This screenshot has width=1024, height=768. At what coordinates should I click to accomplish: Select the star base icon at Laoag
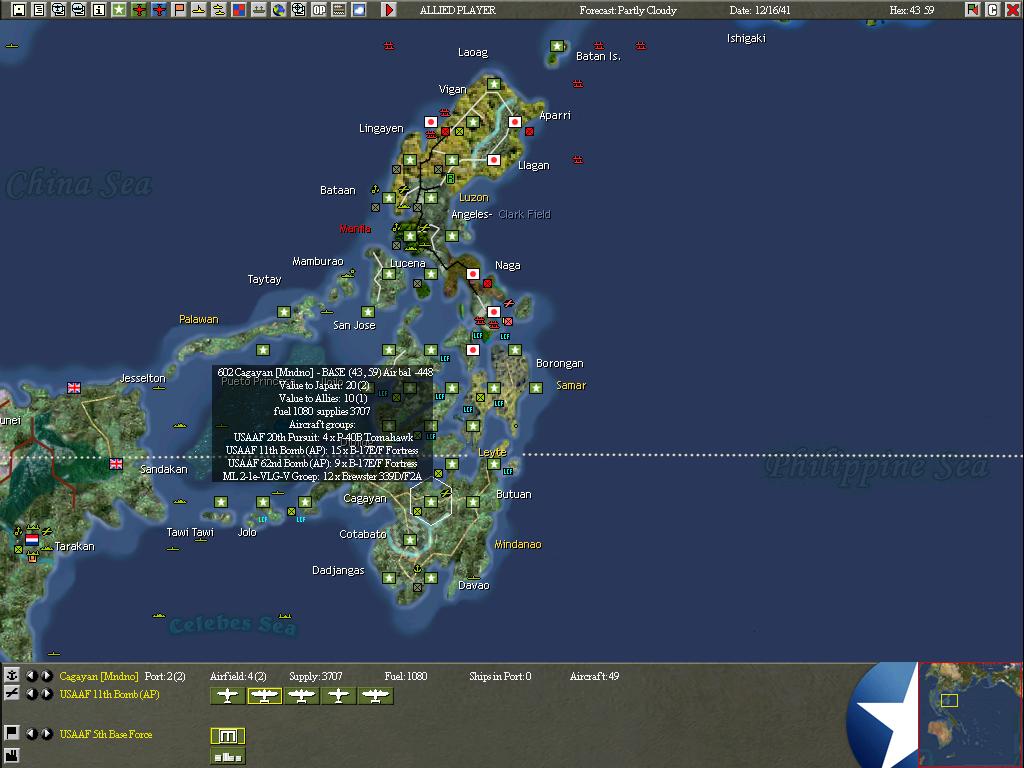point(494,84)
